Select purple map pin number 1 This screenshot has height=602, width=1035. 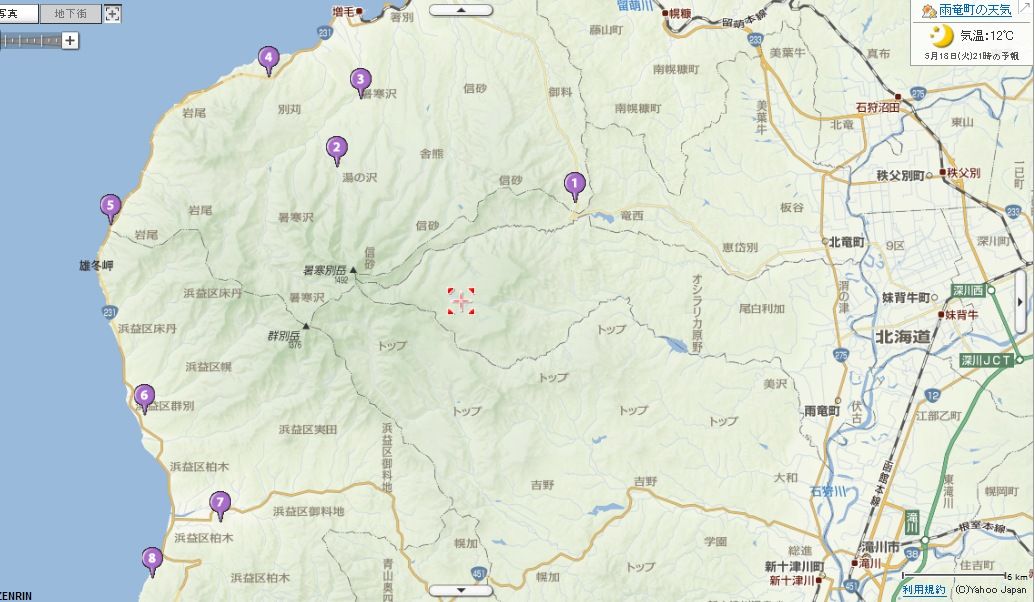pyautogui.click(x=574, y=185)
